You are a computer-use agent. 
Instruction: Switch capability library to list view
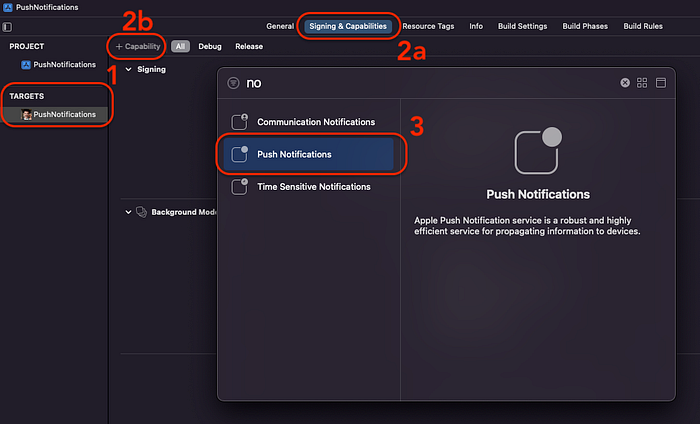[661, 83]
